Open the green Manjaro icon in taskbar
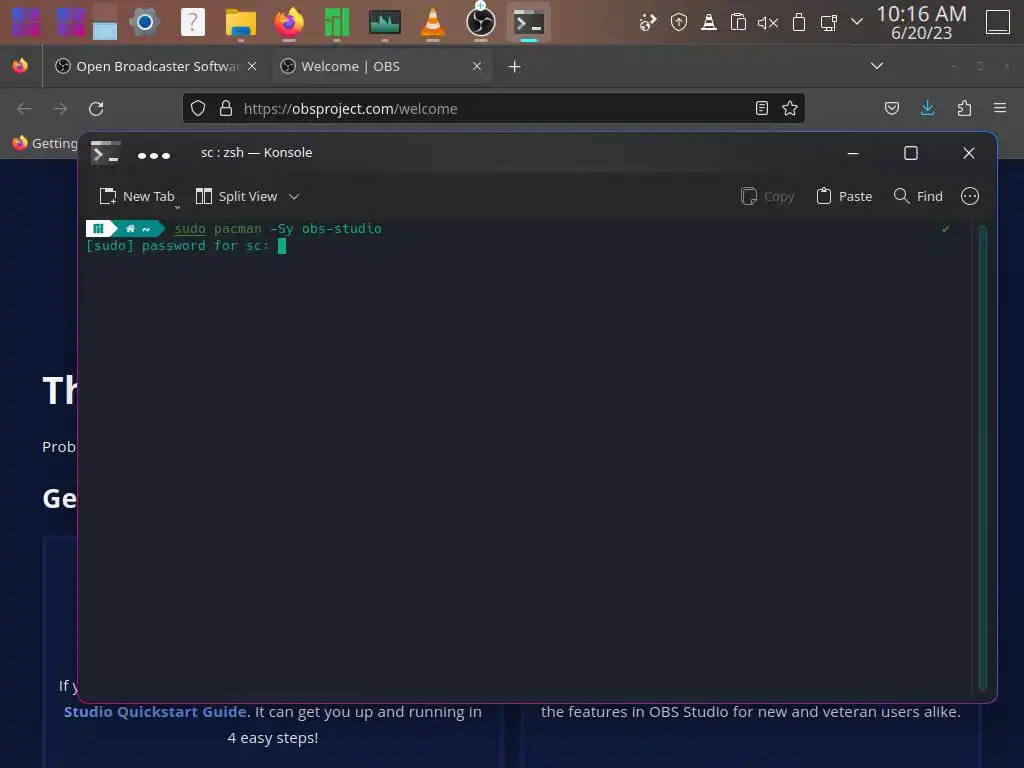This screenshot has height=768, width=1024. [337, 22]
